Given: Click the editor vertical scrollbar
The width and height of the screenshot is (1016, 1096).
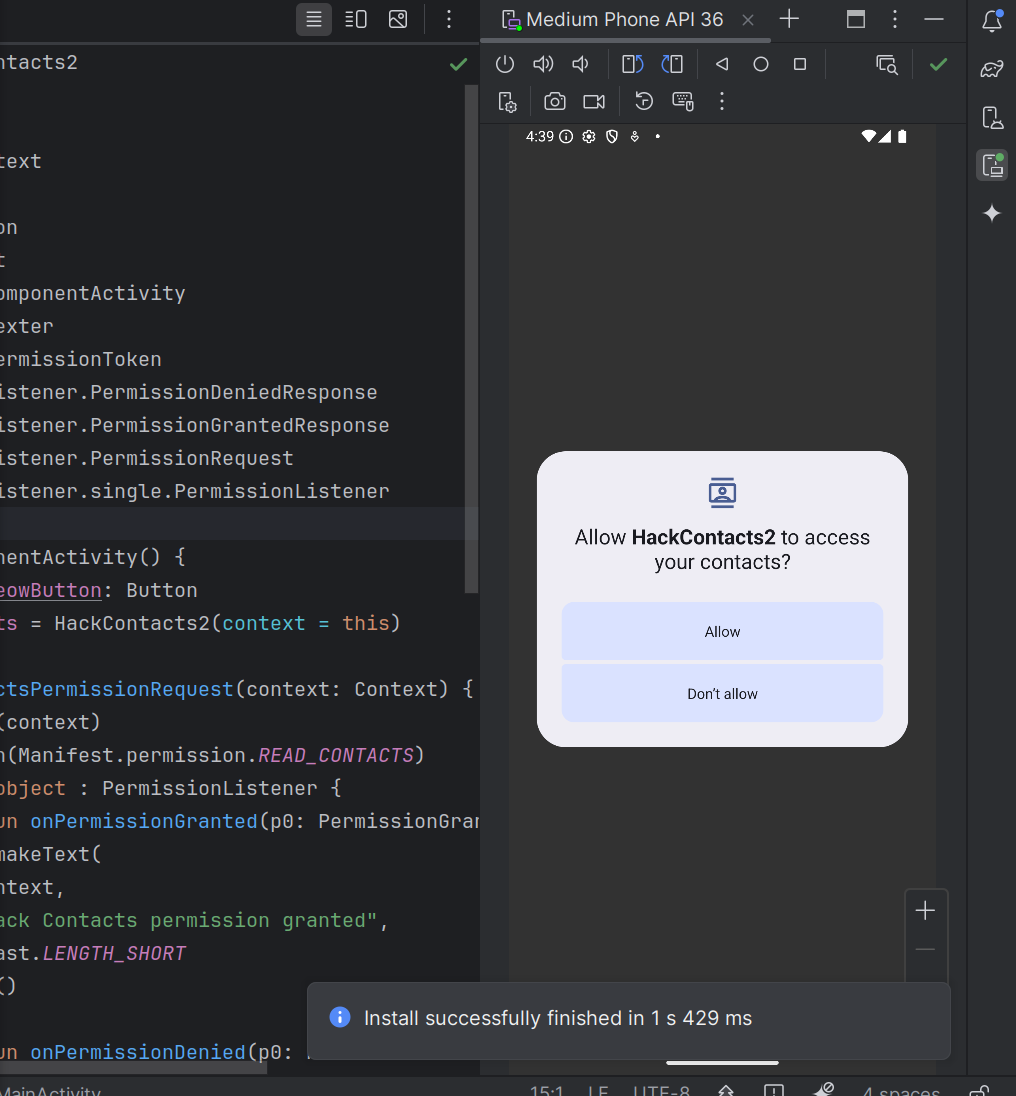Looking at the screenshot, I should [x=471, y=338].
